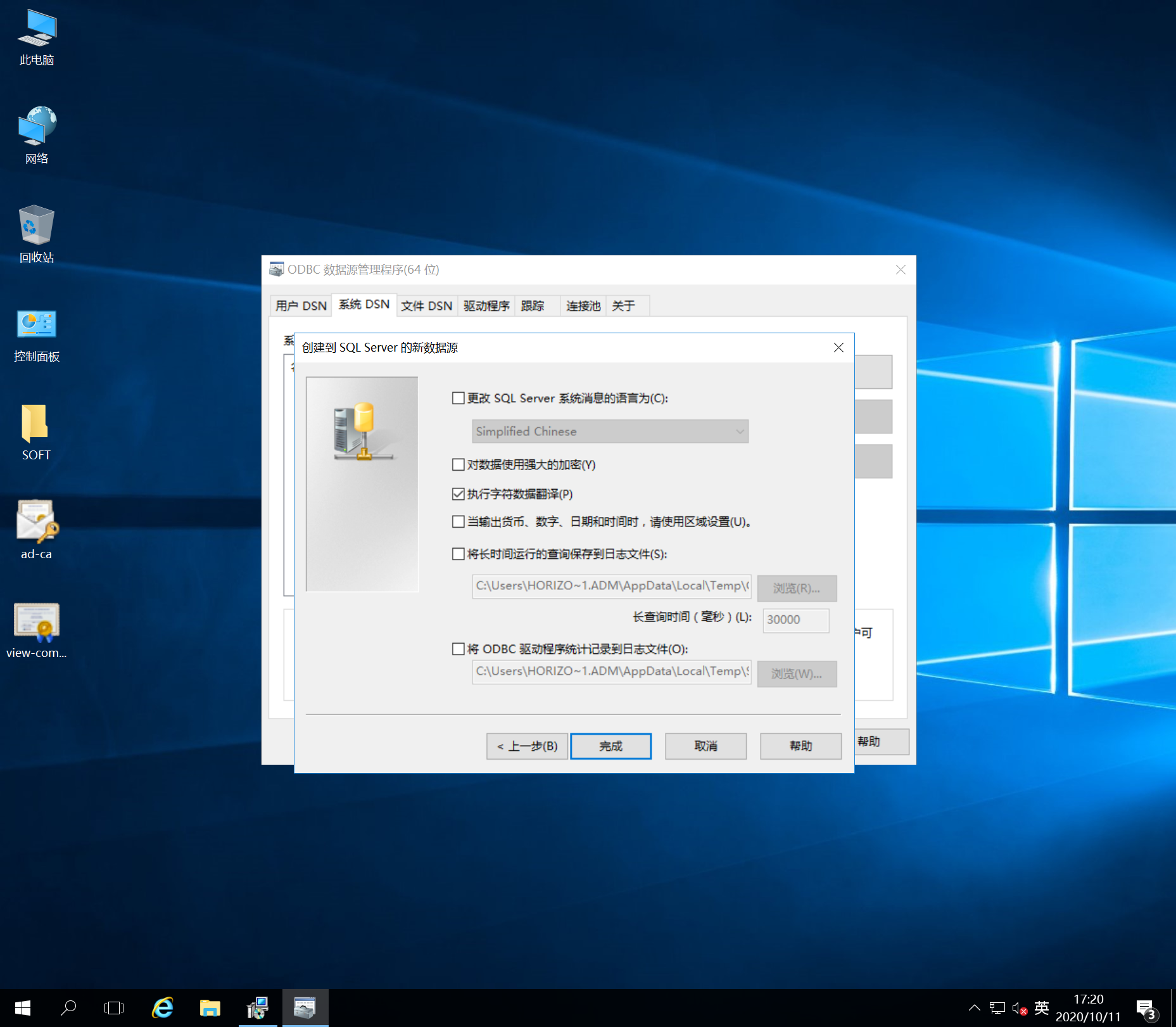Click the 上一步(B) back button
The height and width of the screenshot is (1027, 1176).
tap(527, 746)
